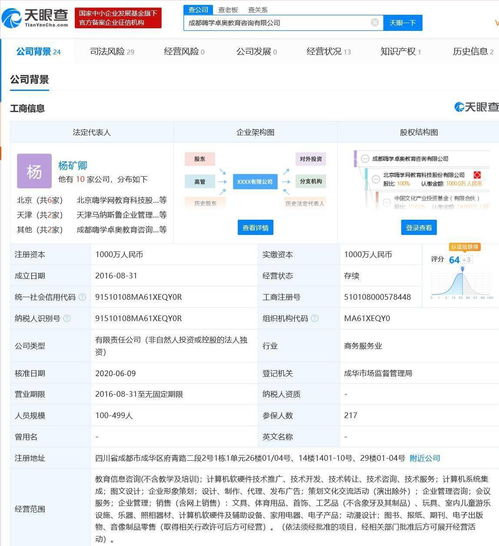This screenshot has height=546, width=499.
Task: Open the 历史信息 tab
Action: pos(473,52)
